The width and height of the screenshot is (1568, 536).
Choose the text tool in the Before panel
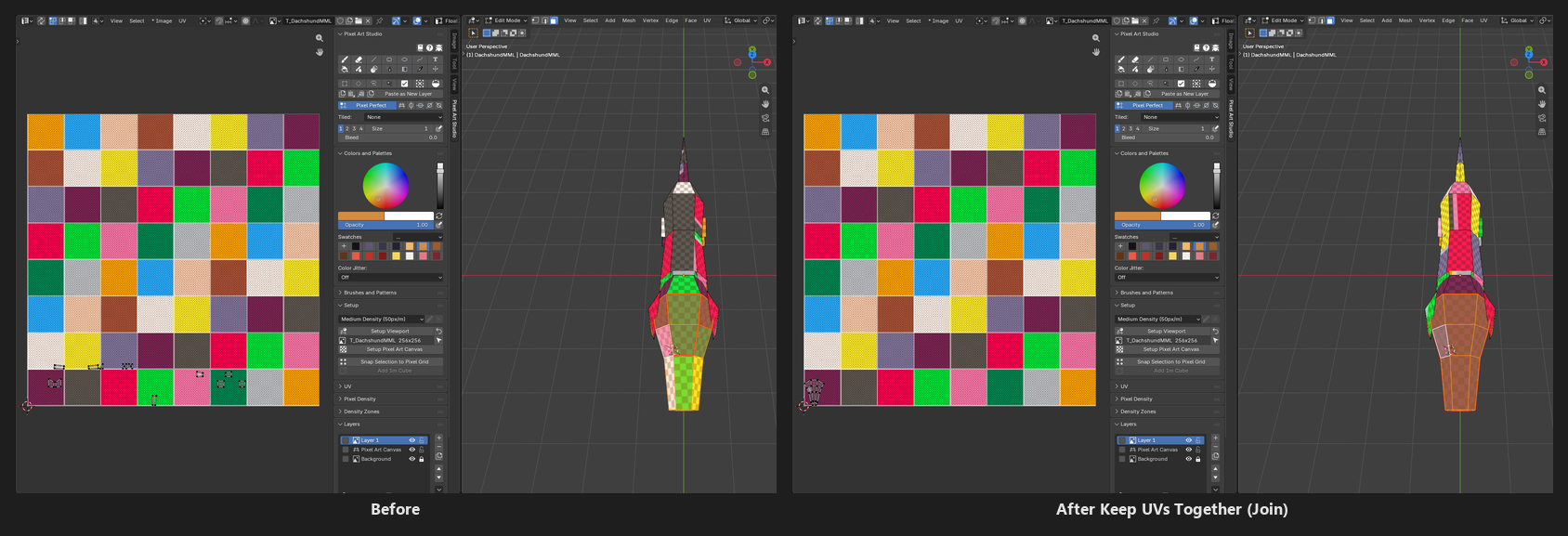click(x=435, y=59)
